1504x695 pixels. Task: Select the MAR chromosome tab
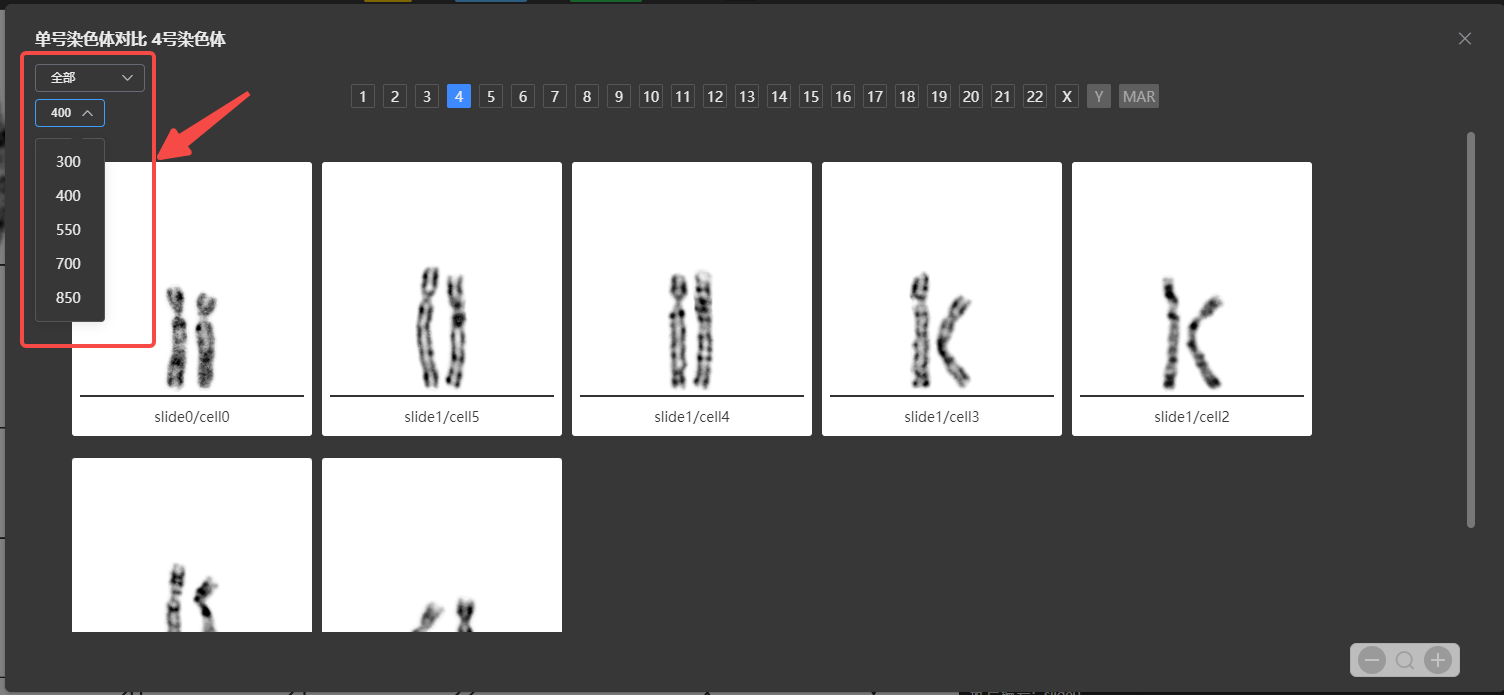[1138, 97]
